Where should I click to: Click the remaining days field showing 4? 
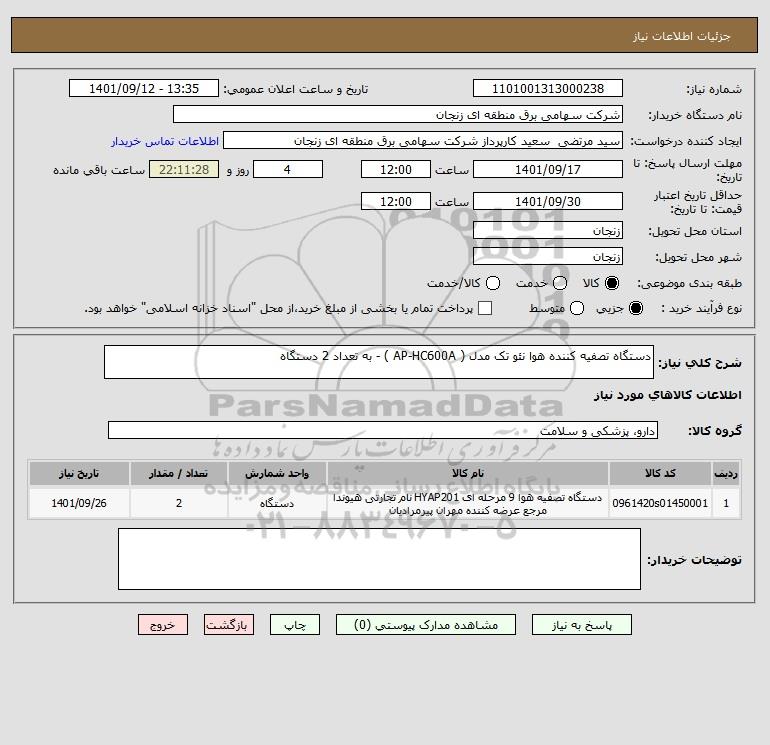coord(288,169)
